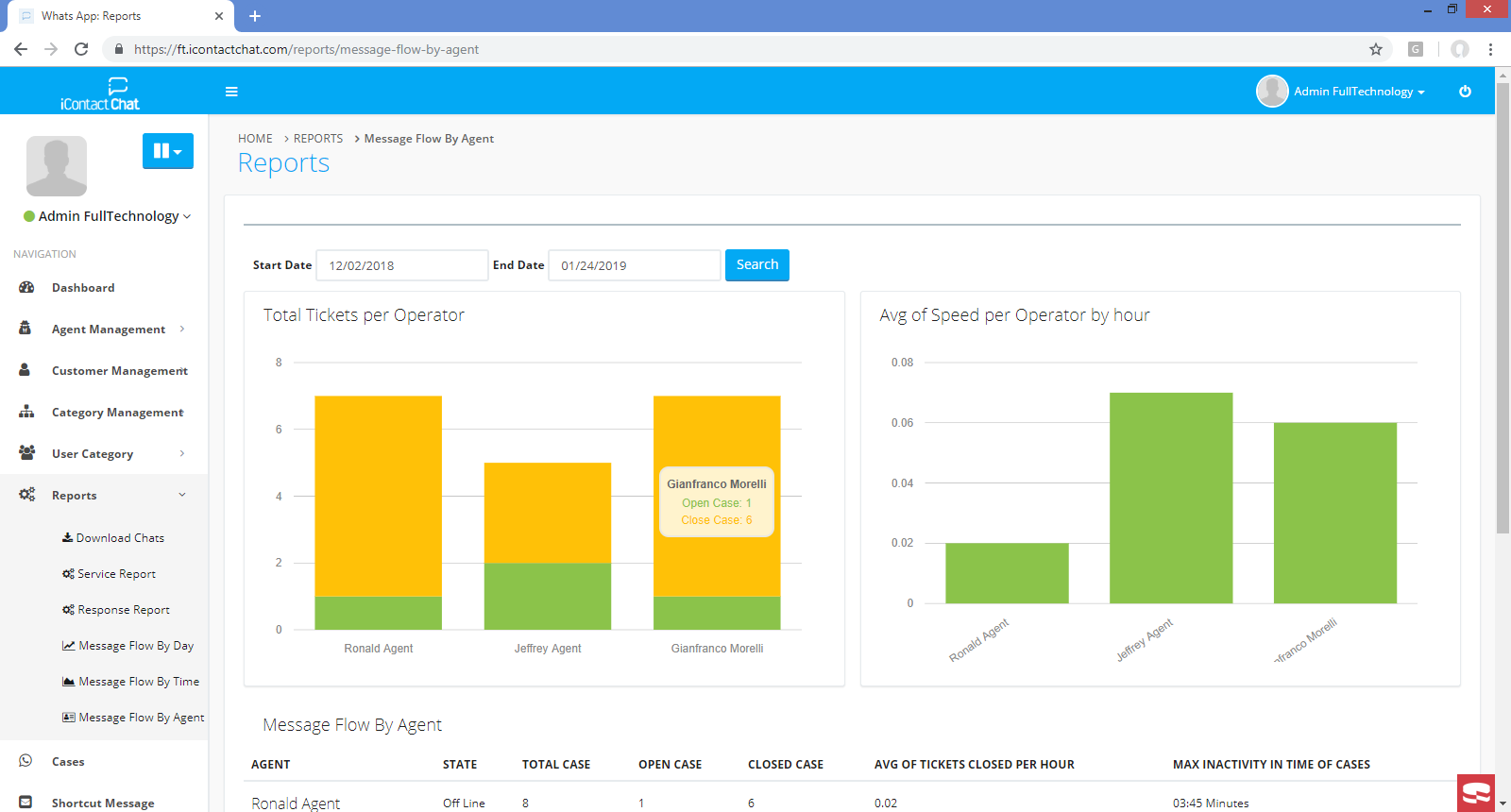Click the power logout icon
This screenshot has height=812, width=1511.
click(x=1465, y=92)
